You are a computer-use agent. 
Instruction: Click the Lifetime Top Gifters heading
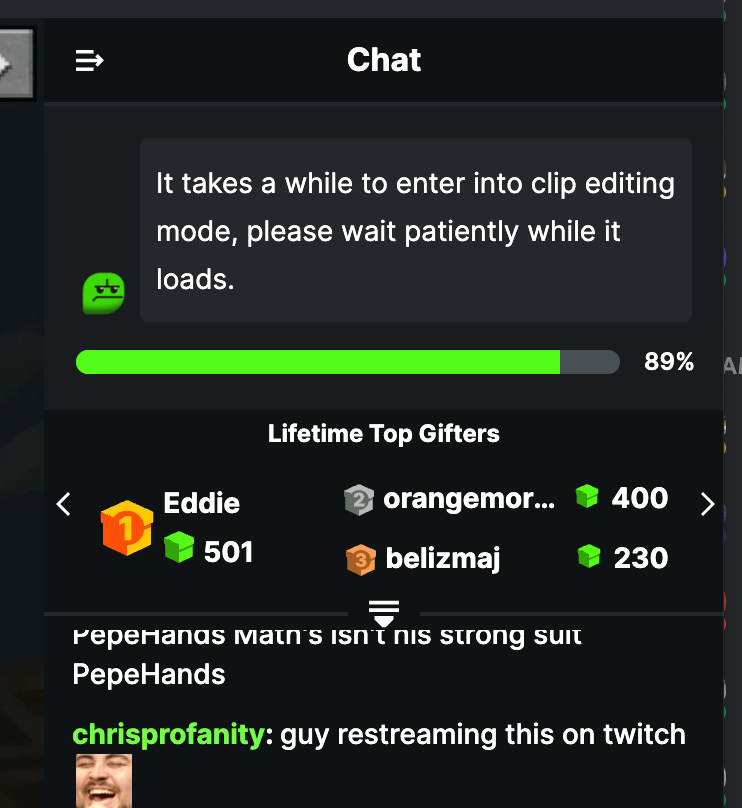coord(384,434)
